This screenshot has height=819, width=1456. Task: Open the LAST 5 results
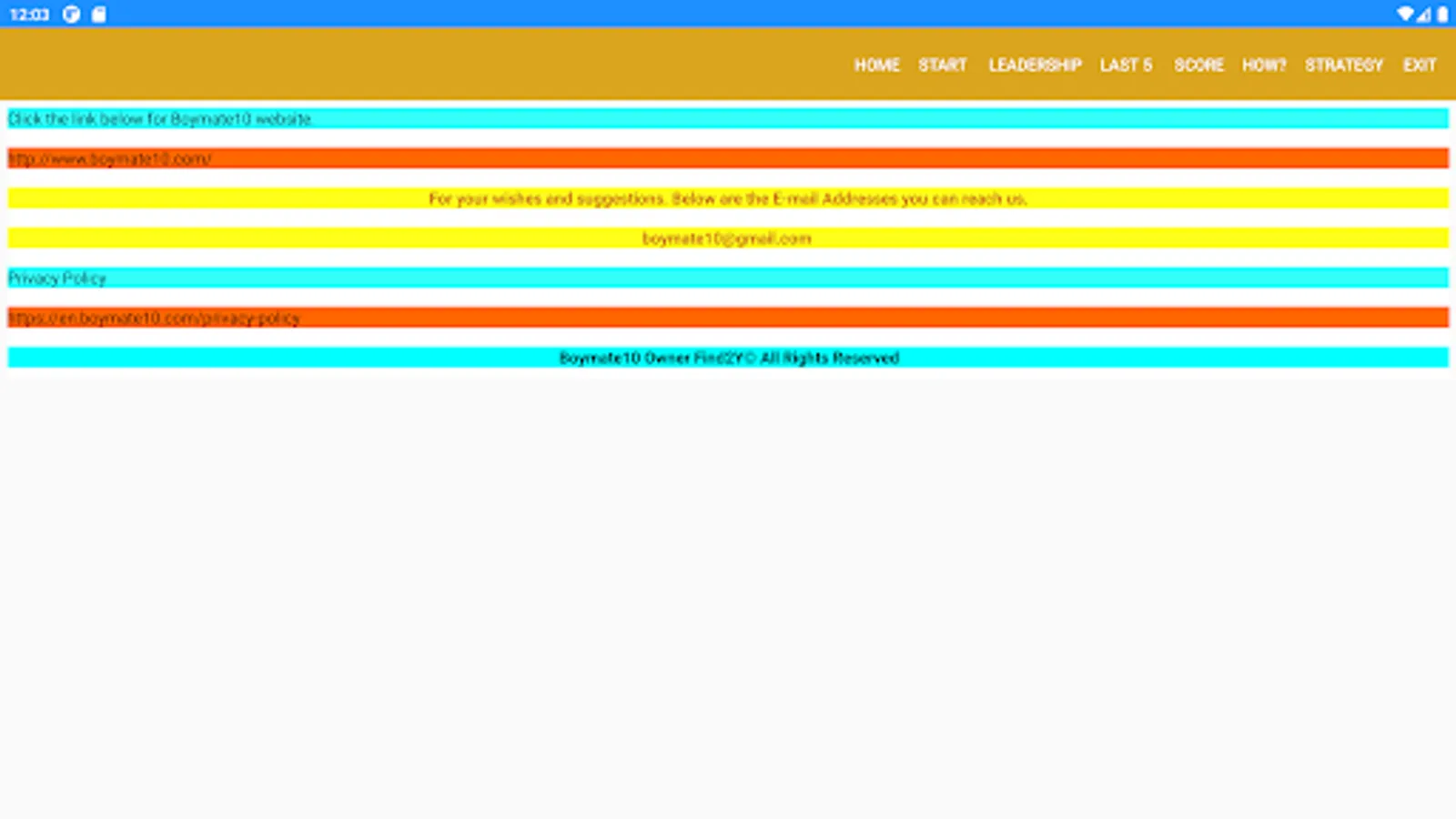(x=1126, y=65)
